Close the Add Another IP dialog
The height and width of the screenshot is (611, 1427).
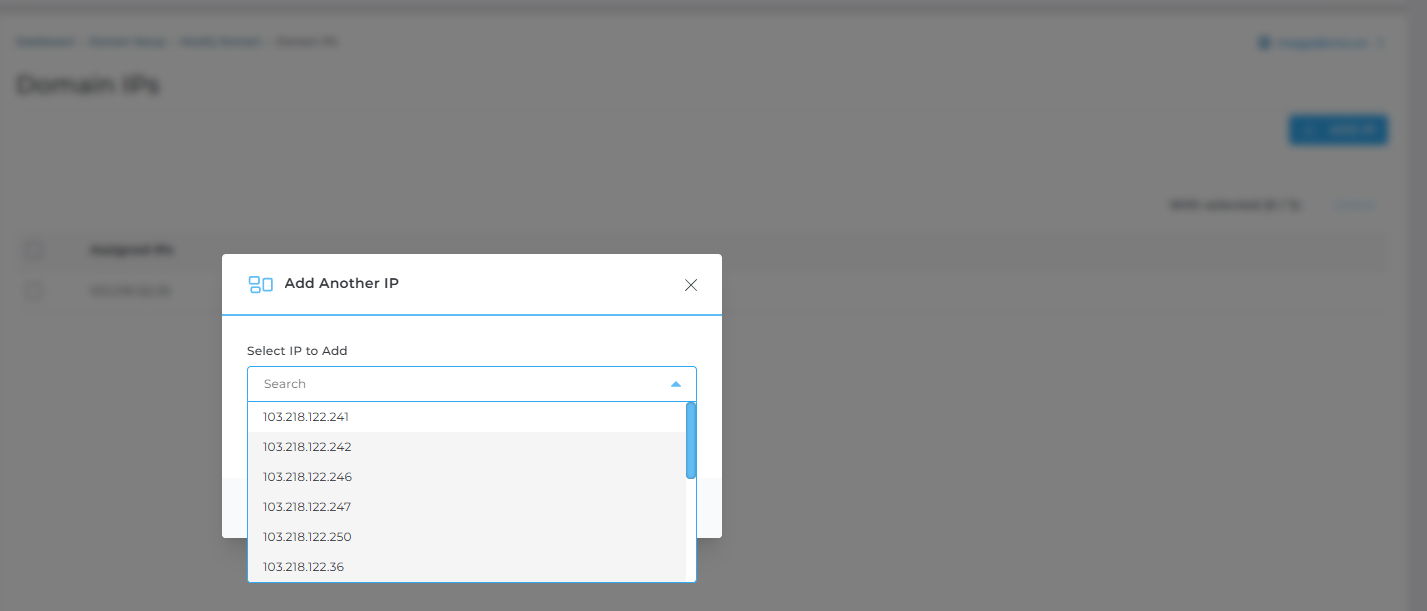(x=690, y=285)
